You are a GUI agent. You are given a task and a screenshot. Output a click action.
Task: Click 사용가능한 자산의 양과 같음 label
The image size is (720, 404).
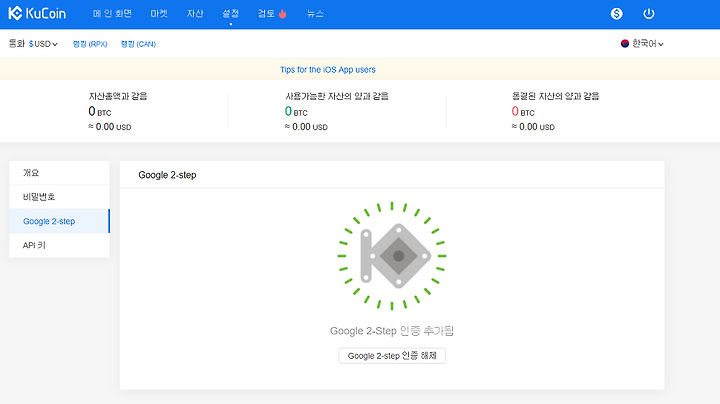click(x=337, y=96)
